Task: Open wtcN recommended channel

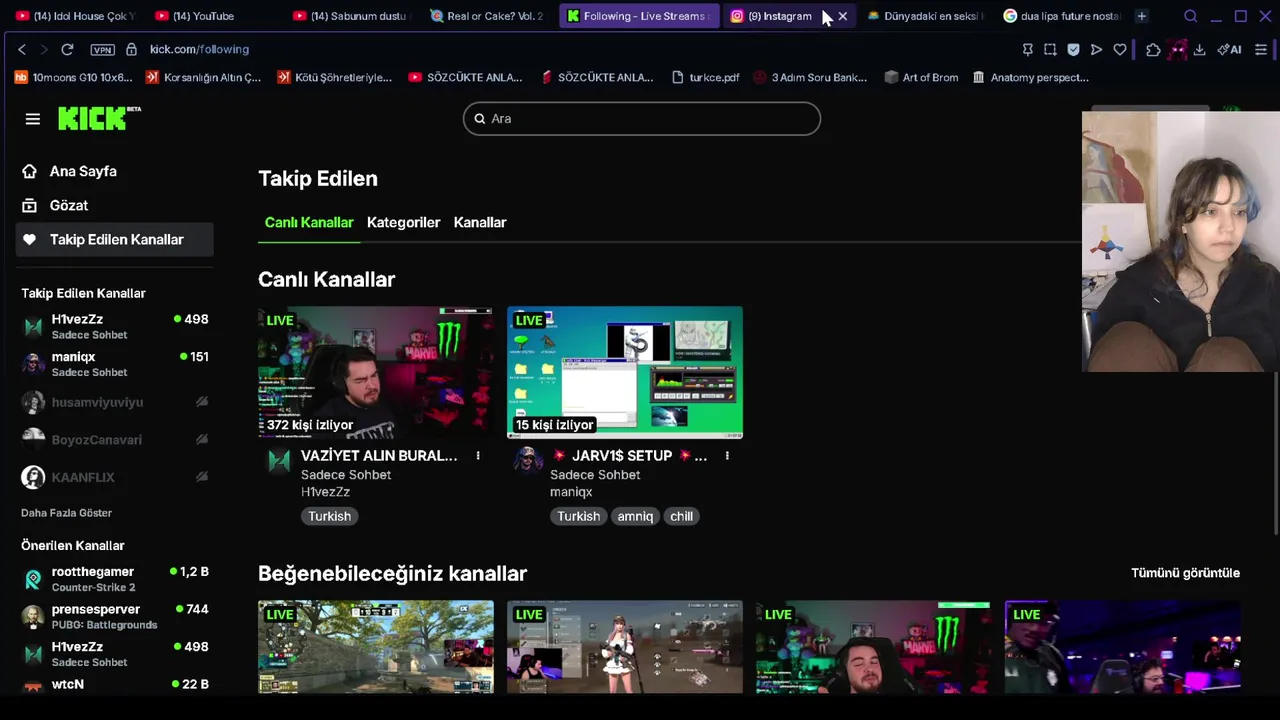Action: pos(115,685)
